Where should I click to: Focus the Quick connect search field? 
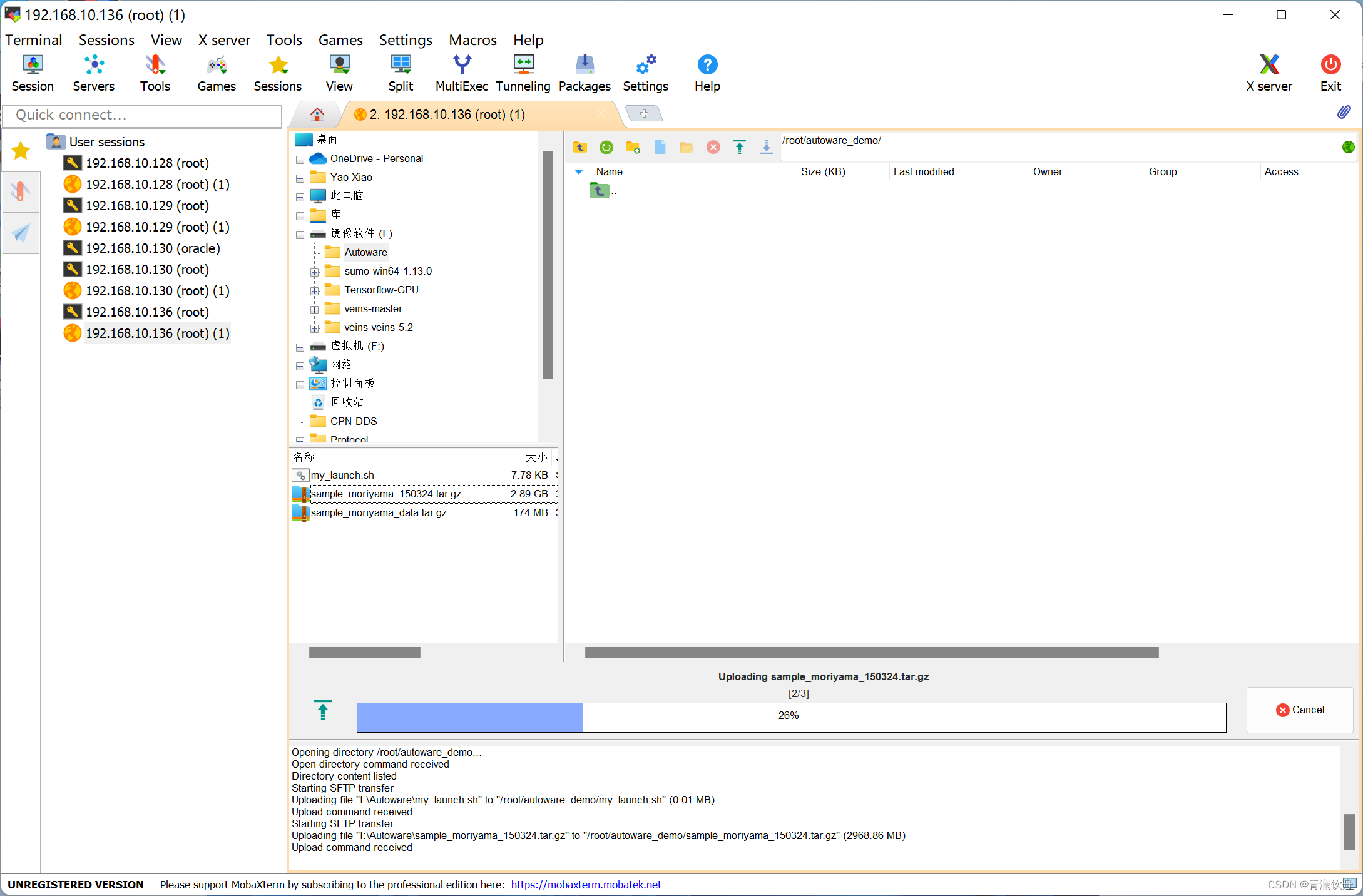pos(143,115)
